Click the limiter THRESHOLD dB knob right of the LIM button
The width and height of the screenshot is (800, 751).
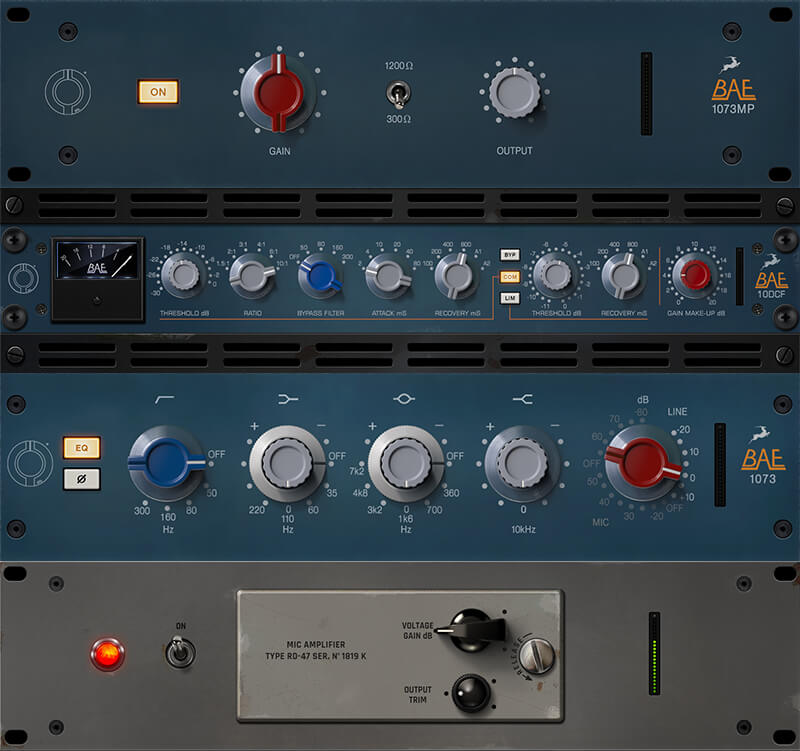[x=556, y=276]
